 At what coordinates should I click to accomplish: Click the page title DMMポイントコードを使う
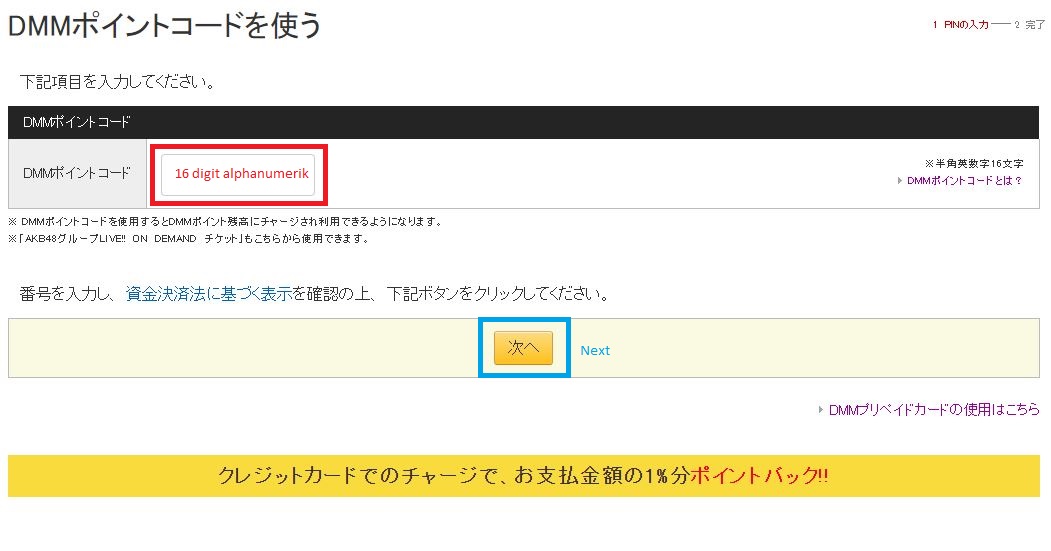pyautogui.click(x=165, y=26)
